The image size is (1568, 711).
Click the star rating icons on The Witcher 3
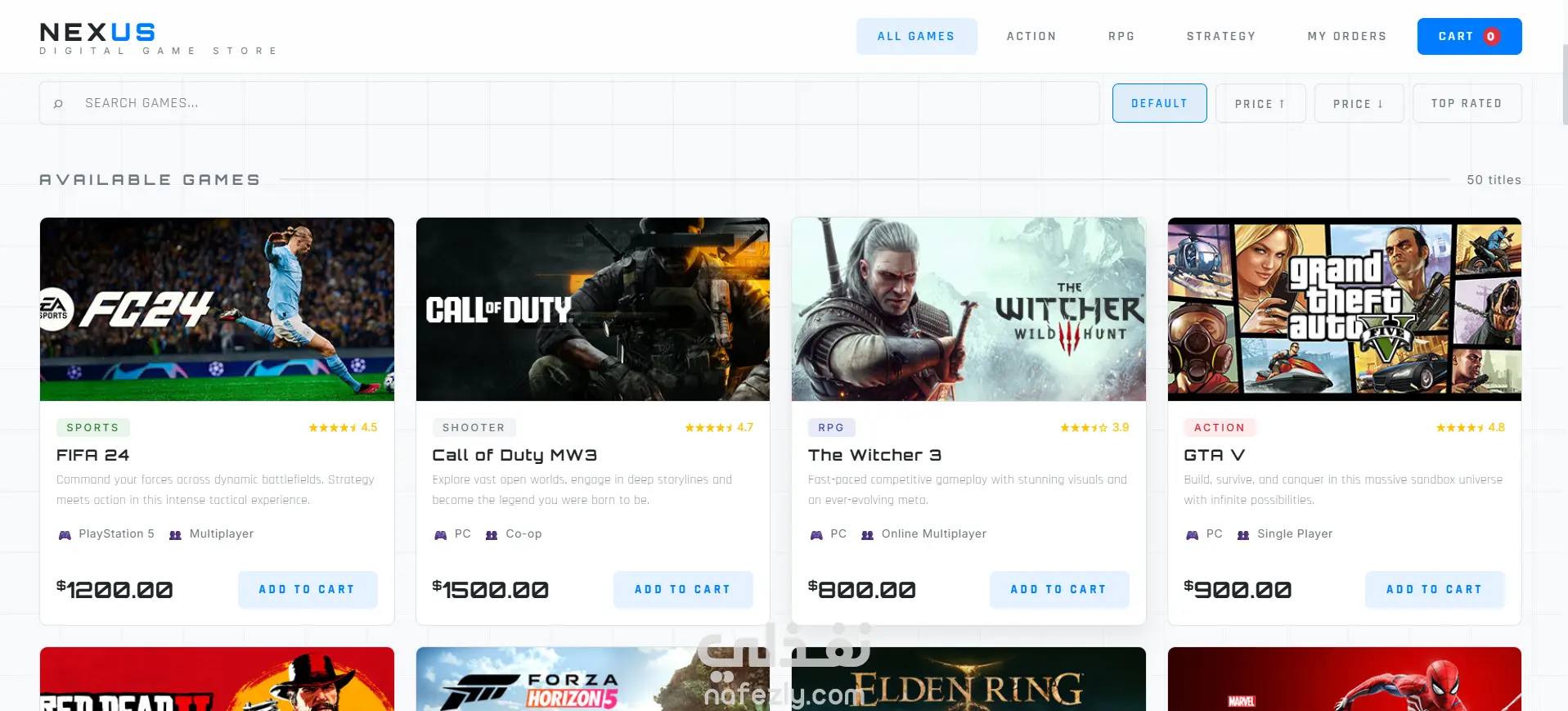click(1084, 428)
